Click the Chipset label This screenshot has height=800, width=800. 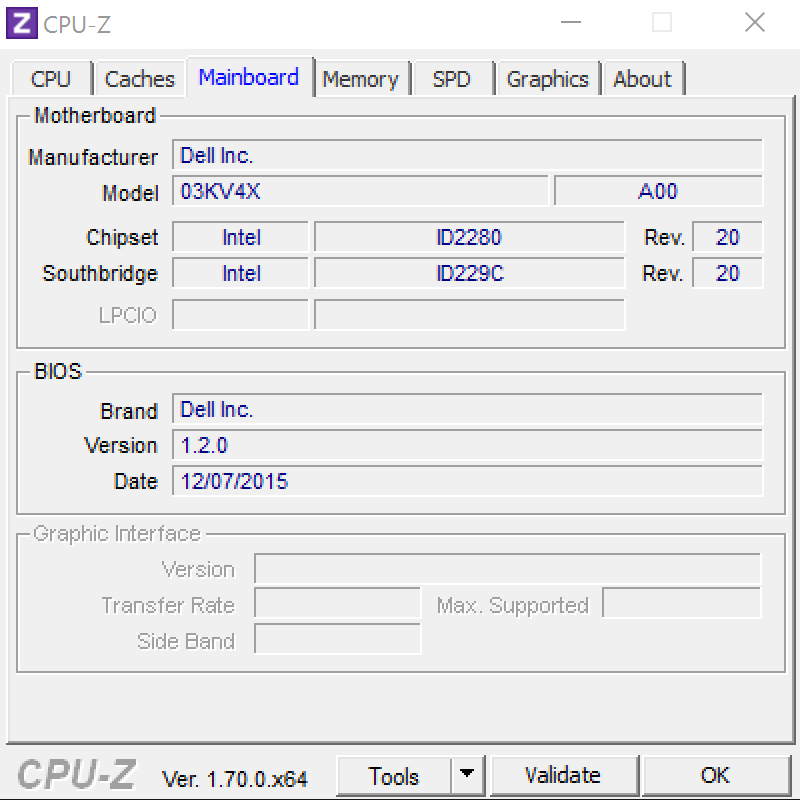[122, 238]
